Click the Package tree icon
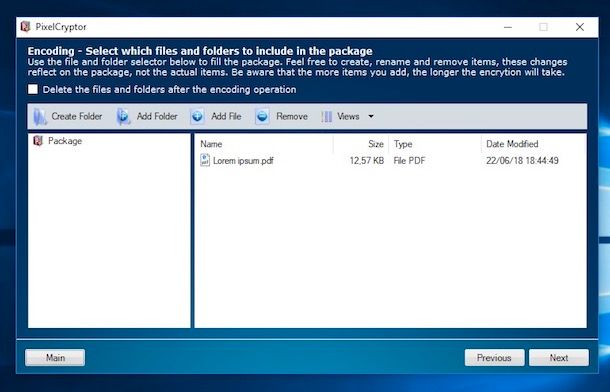 point(38,141)
